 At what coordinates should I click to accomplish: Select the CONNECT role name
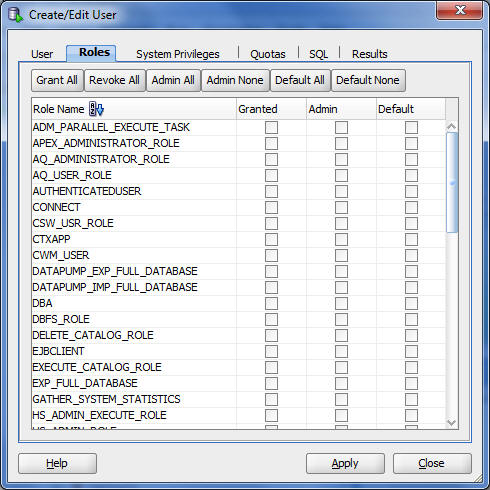tap(56, 207)
